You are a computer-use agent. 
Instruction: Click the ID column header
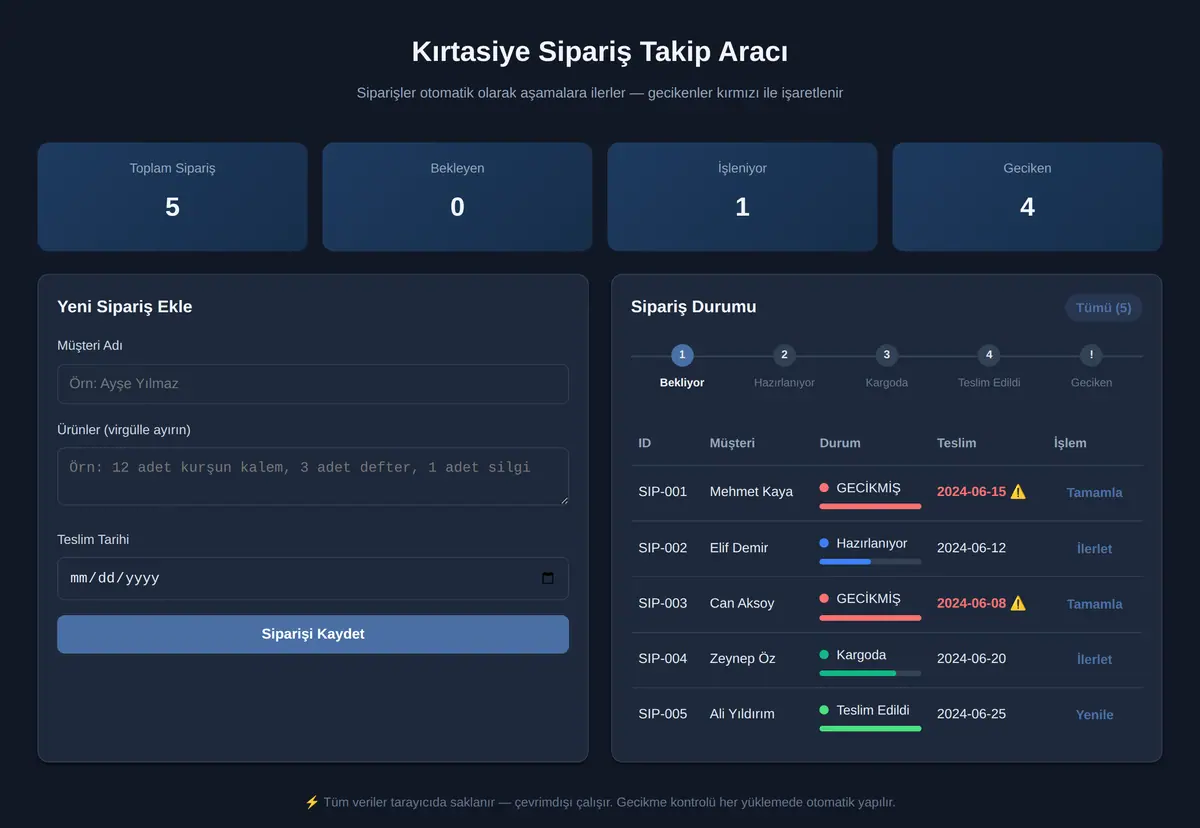point(645,443)
